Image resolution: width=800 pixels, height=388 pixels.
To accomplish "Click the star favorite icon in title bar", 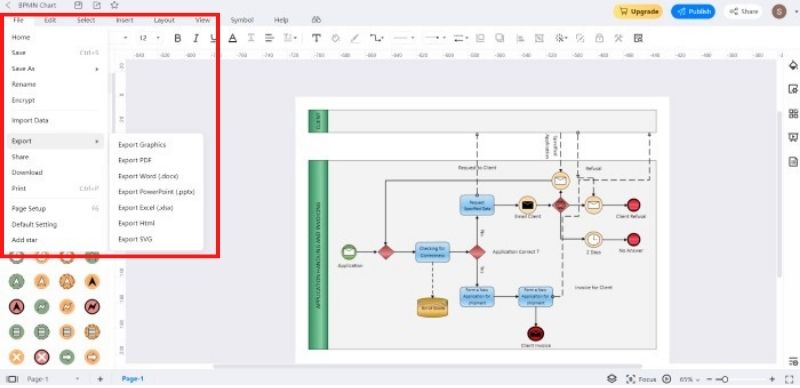I will (114, 5).
